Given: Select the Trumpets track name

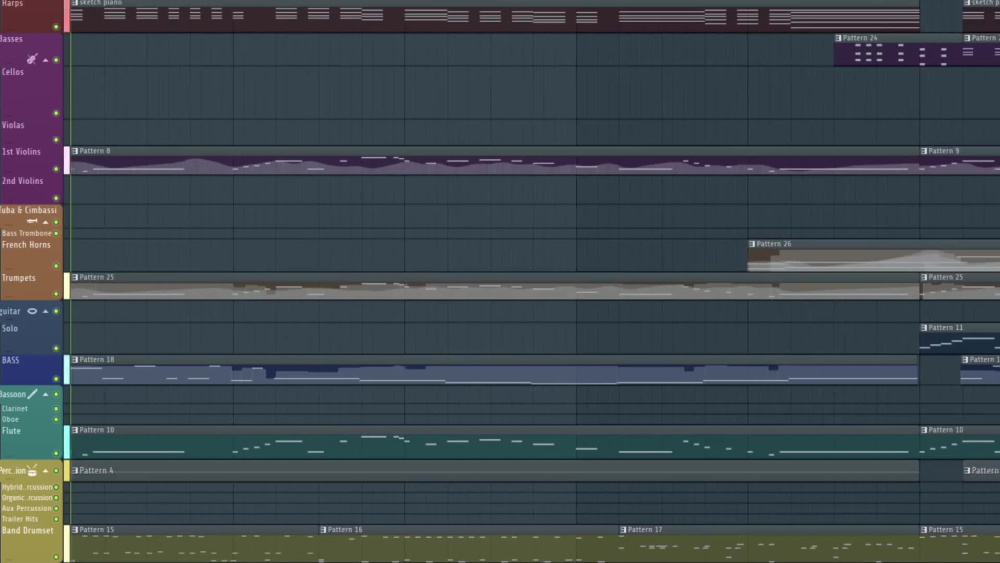Looking at the screenshot, I should [18, 278].
